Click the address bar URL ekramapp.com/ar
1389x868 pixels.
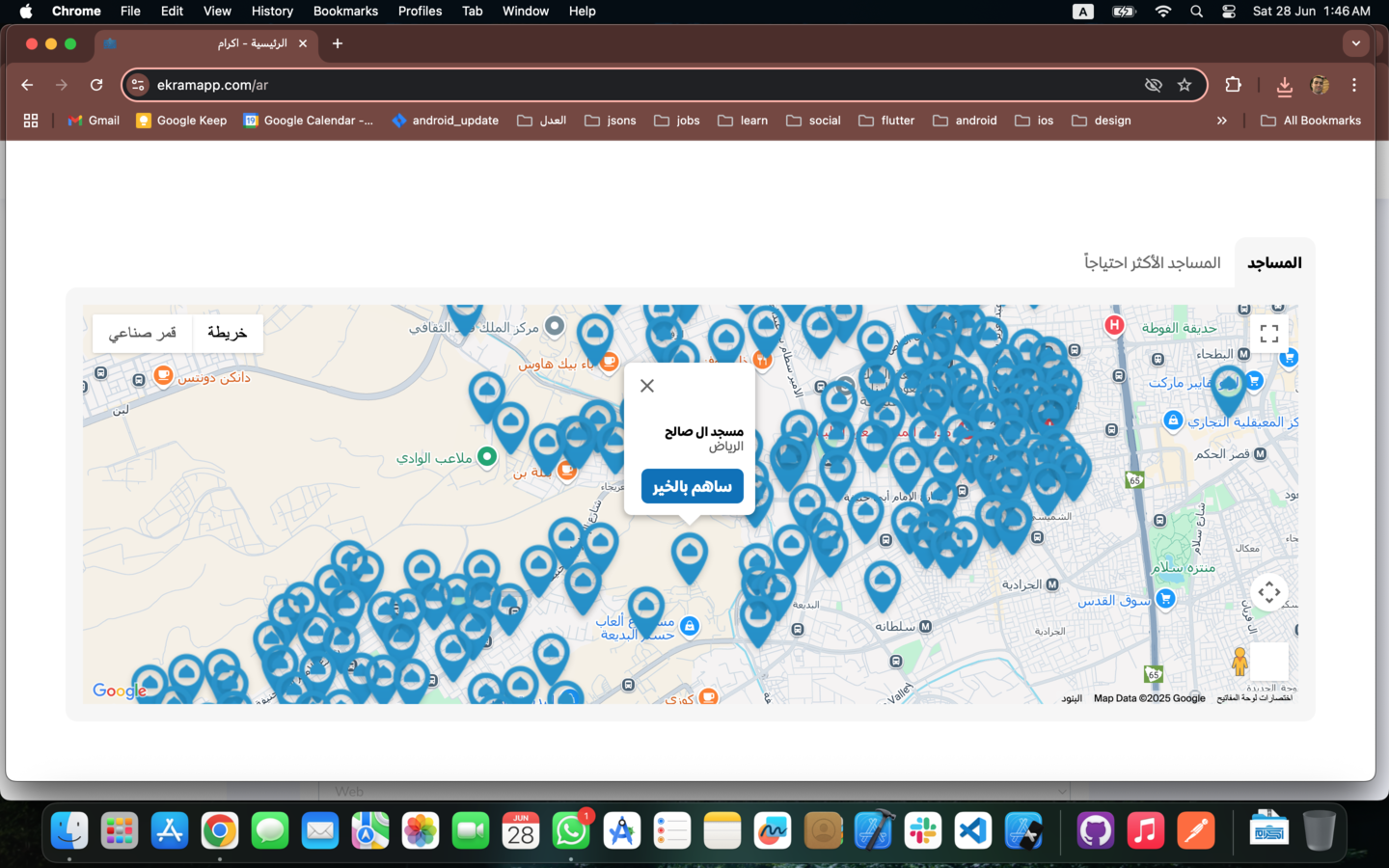pyautogui.click(x=212, y=85)
